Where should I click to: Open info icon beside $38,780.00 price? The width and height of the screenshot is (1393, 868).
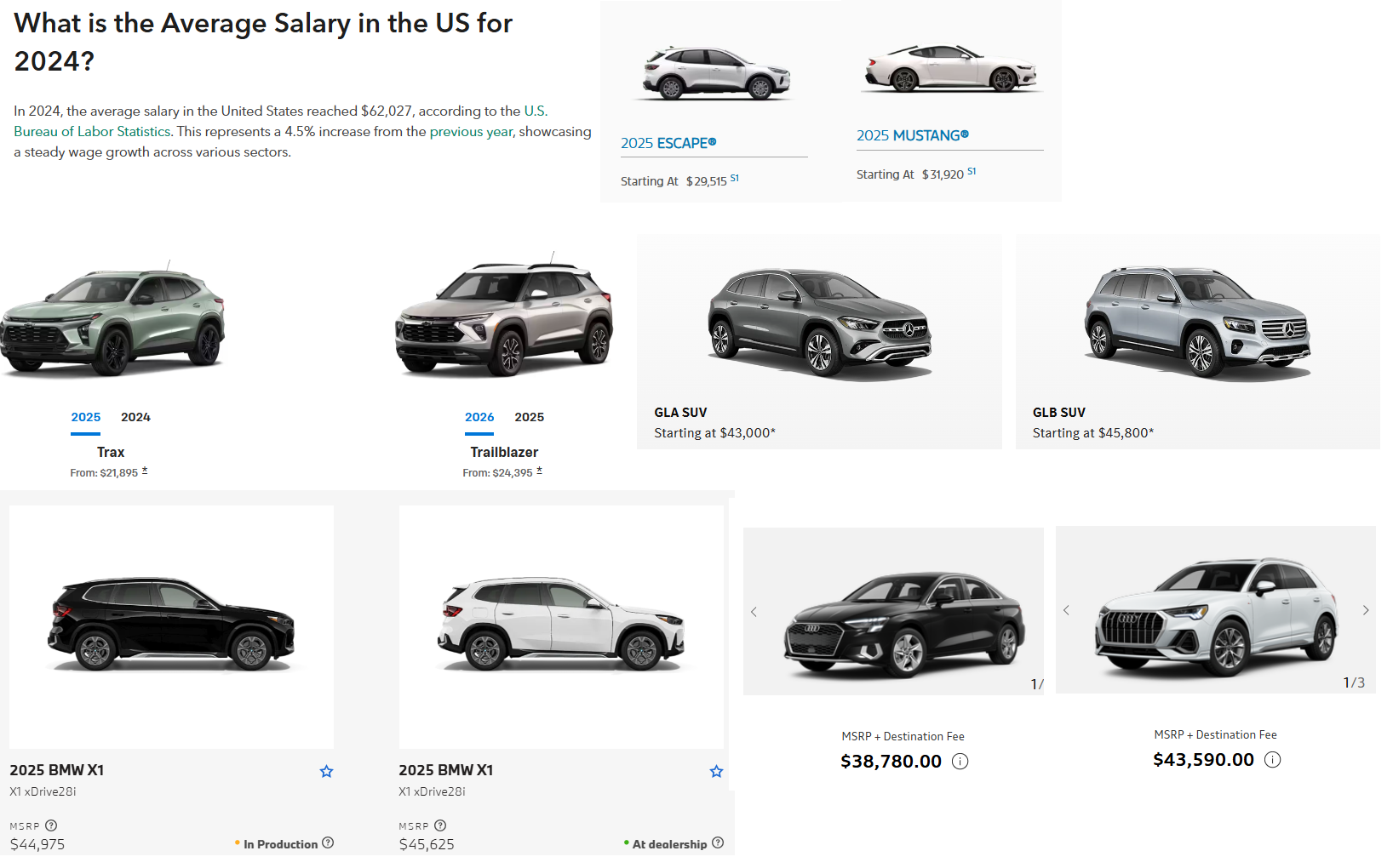coord(960,762)
